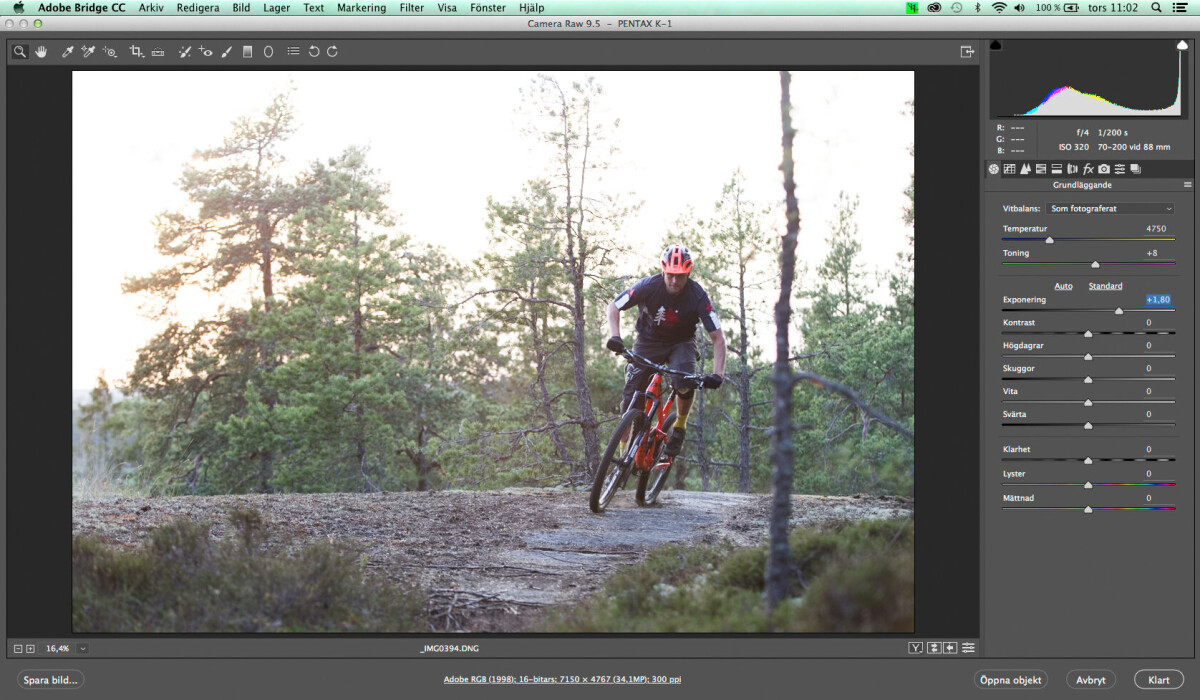Toggle the before/after view Y button
Screen dimensions: 1200x700
(915, 648)
